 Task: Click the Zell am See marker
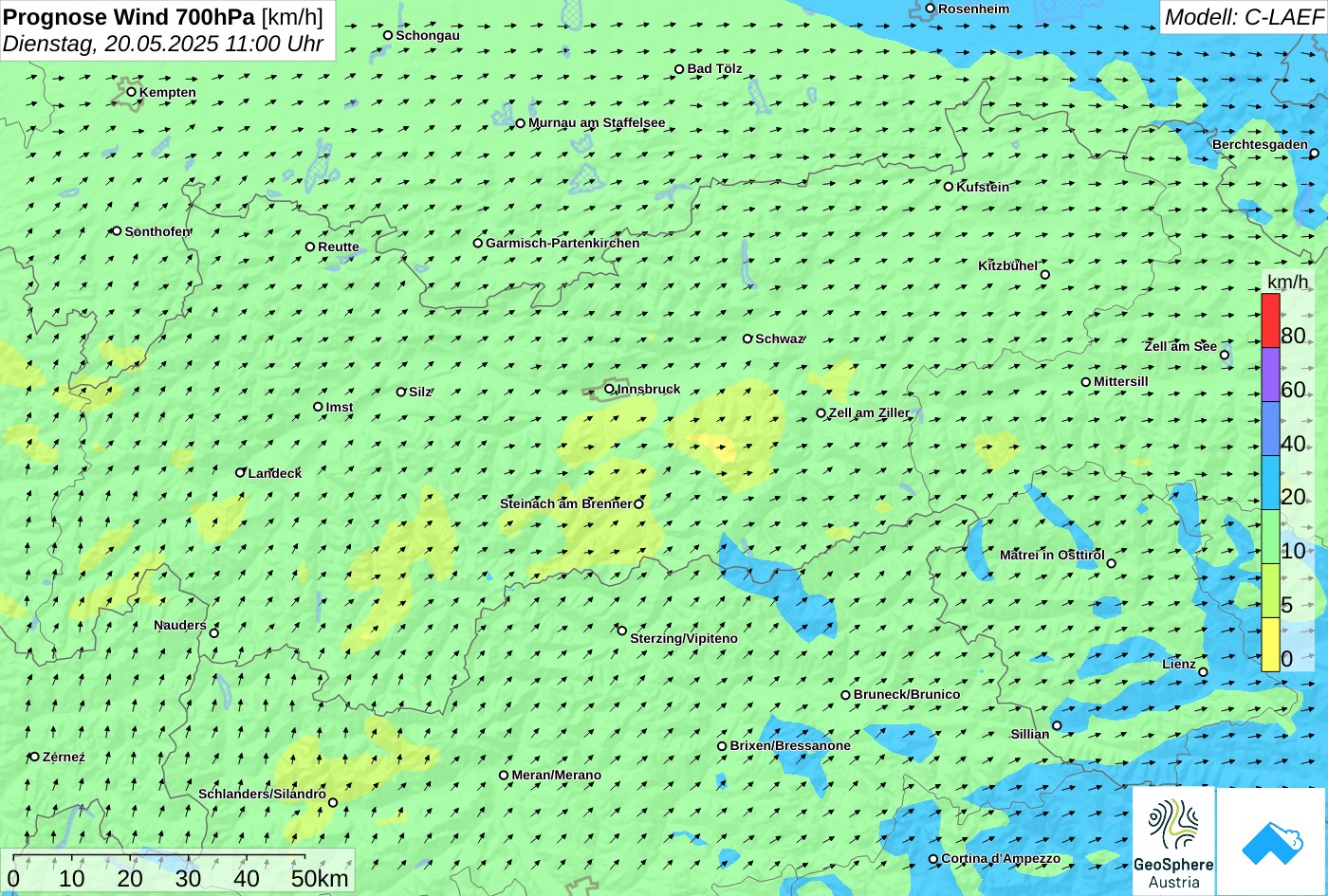pyautogui.click(x=1225, y=356)
